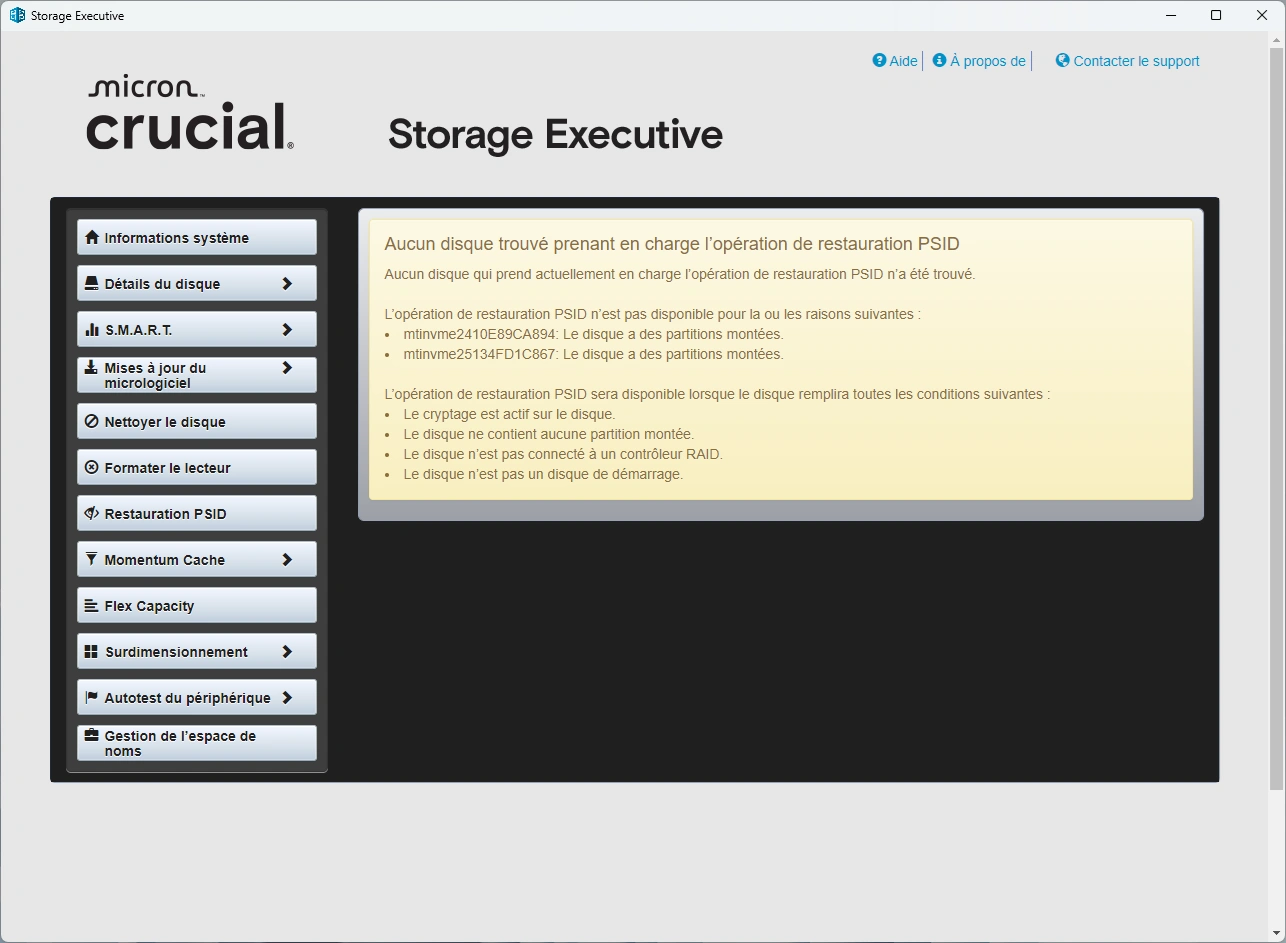Click the line Le cryptage est actif sur le disque
The height and width of the screenshot is (943, 1286).
509,414
